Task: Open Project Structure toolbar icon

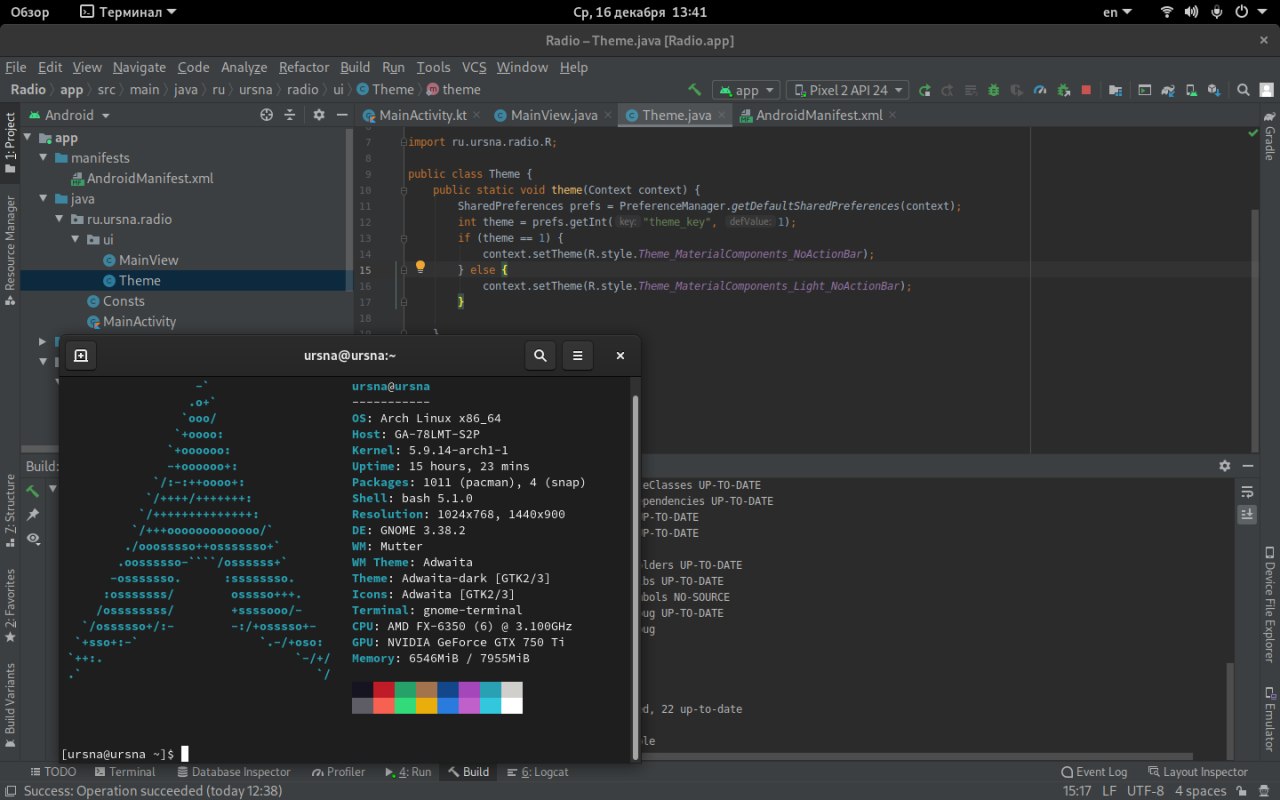Action: [x=1115, y=90]
